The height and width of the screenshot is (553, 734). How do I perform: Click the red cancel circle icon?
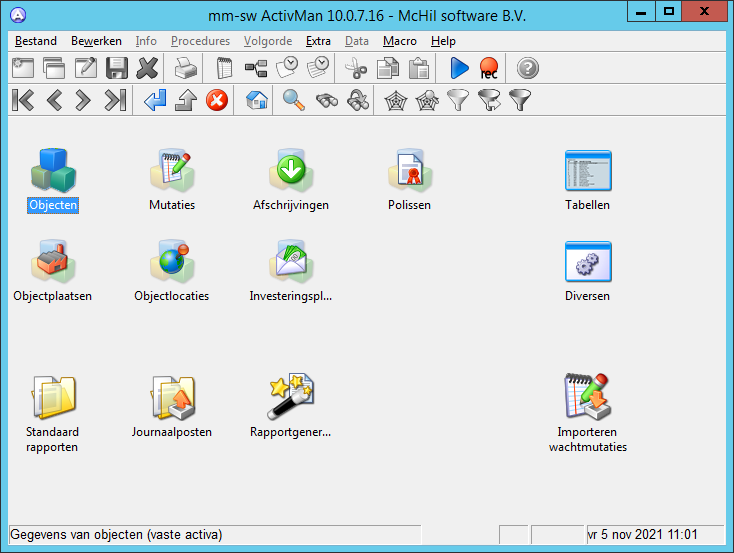(217, 100)
